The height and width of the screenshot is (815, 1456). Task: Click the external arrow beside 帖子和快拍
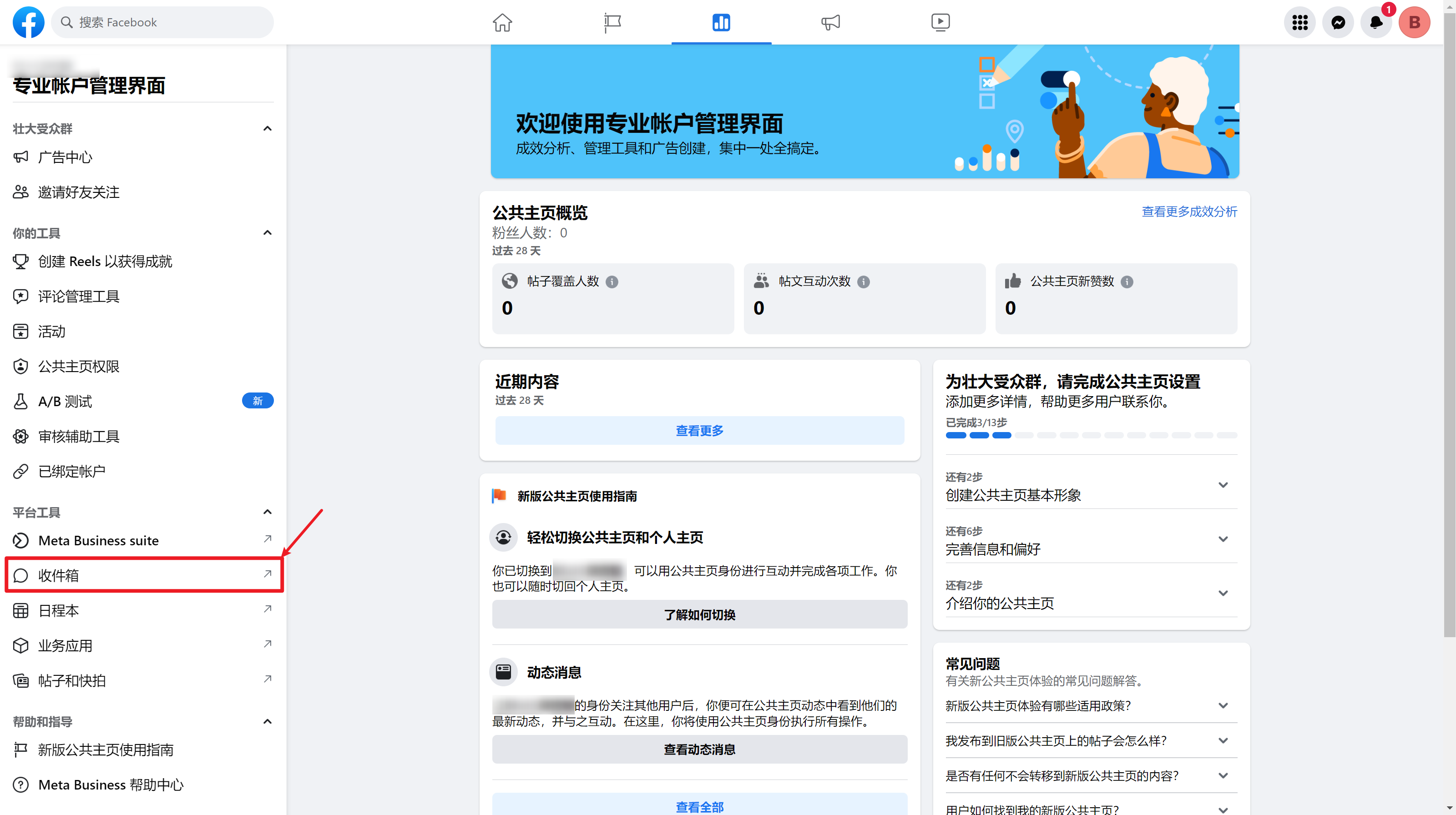pyautogui.click(x=268, y=679)
